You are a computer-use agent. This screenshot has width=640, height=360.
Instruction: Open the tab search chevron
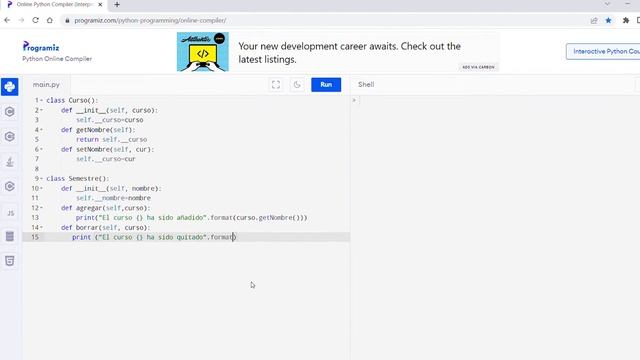pyautogui.click(x=607, y=4)
